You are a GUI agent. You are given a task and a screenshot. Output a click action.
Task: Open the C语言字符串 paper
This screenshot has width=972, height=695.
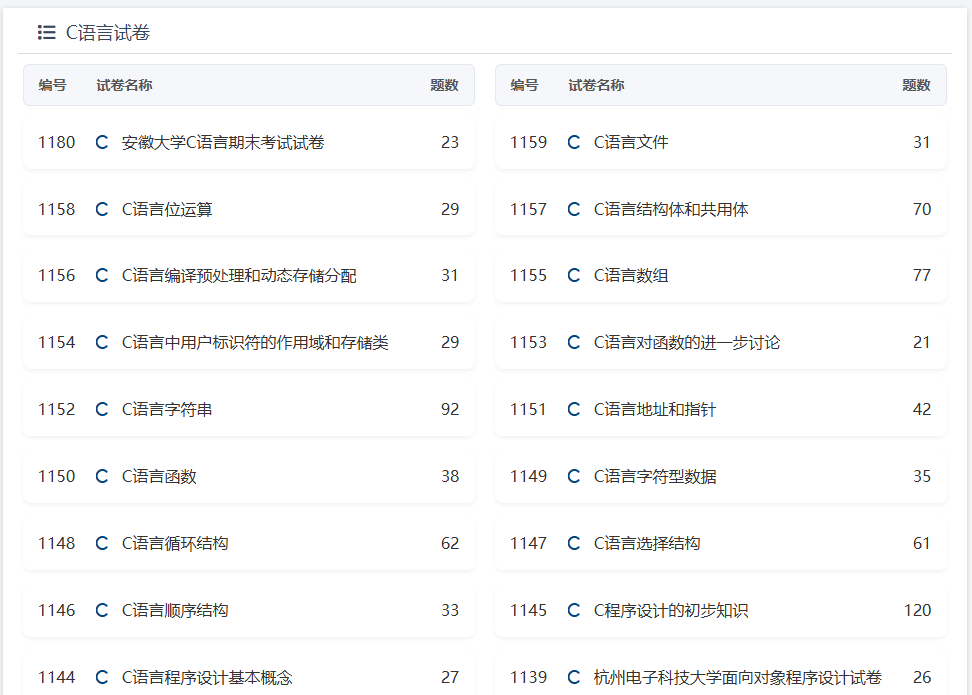(x=167, y=409)
